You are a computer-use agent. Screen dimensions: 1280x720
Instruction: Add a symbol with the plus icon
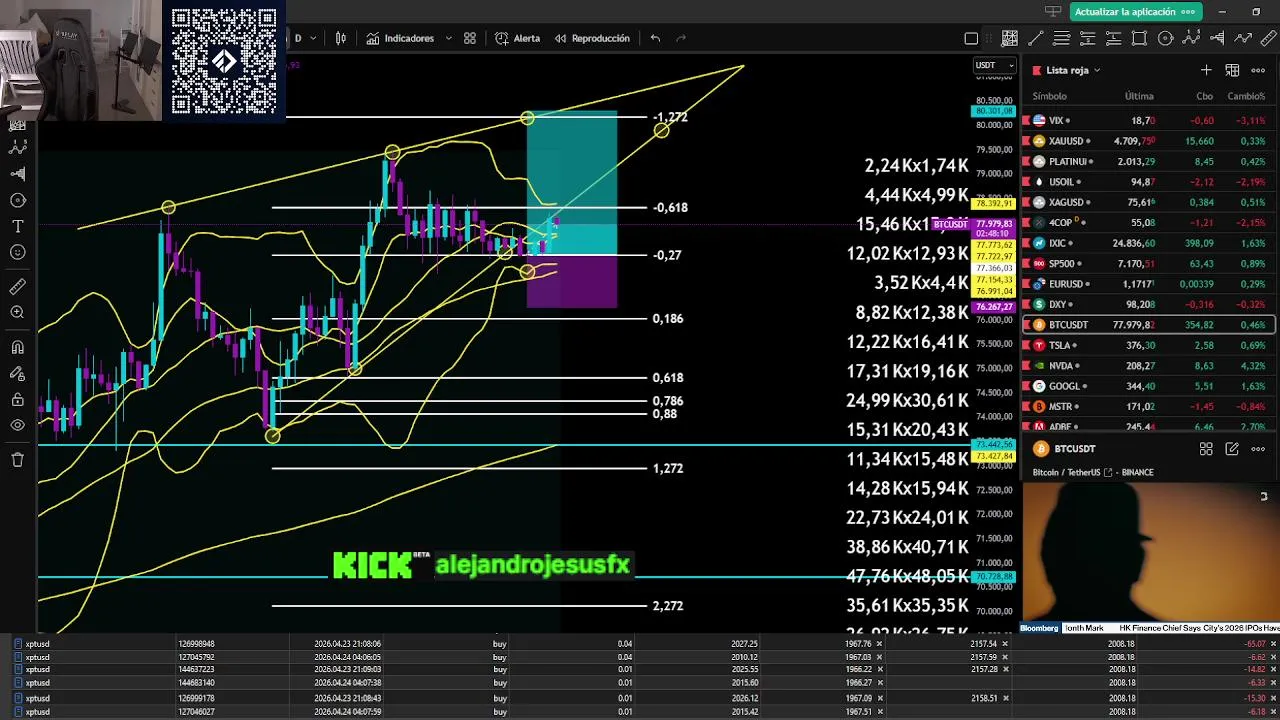[1206, 70]
